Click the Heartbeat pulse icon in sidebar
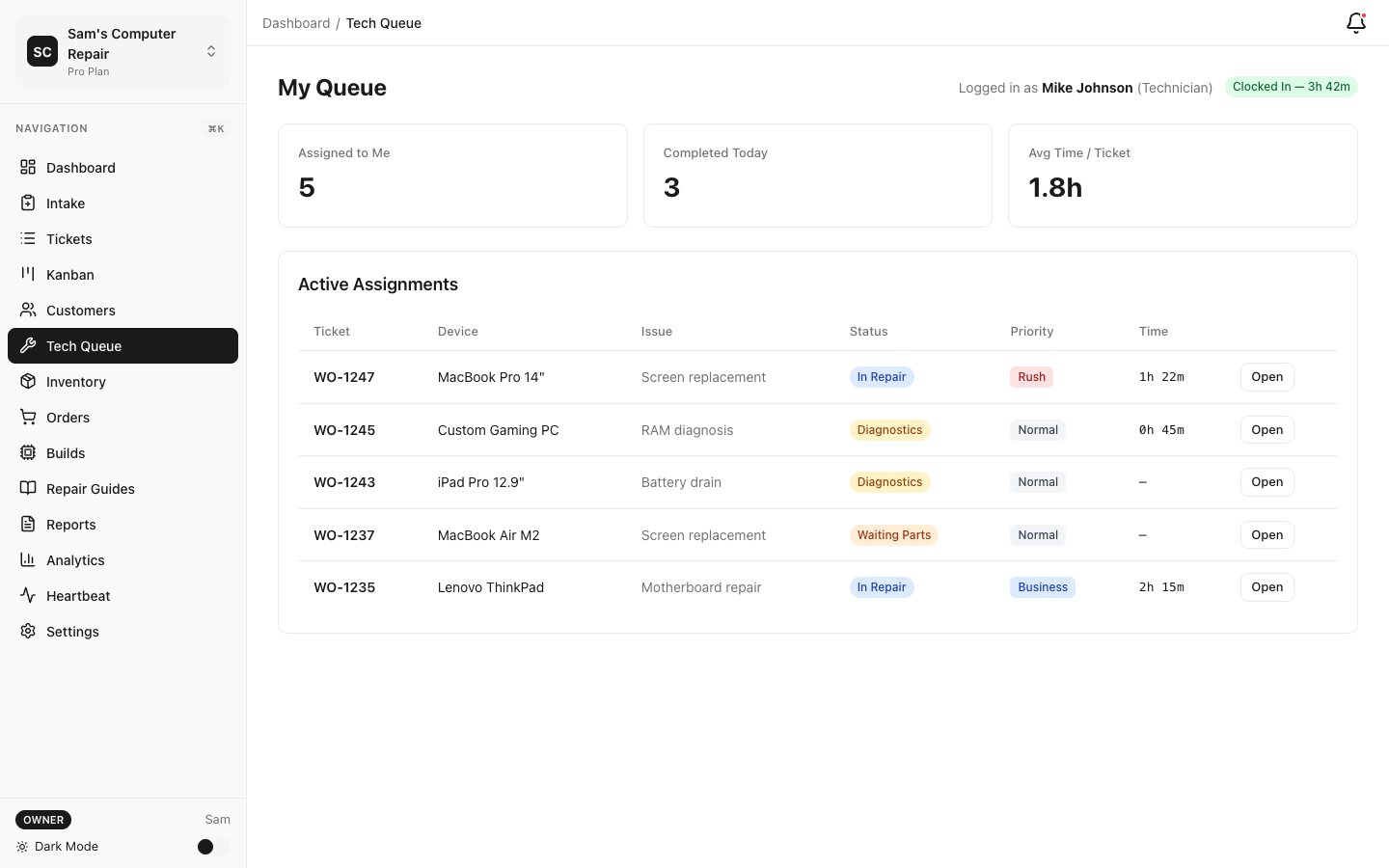Viewport: 1389px width, 868px height. pyautogui.click(x=28, y=596)
